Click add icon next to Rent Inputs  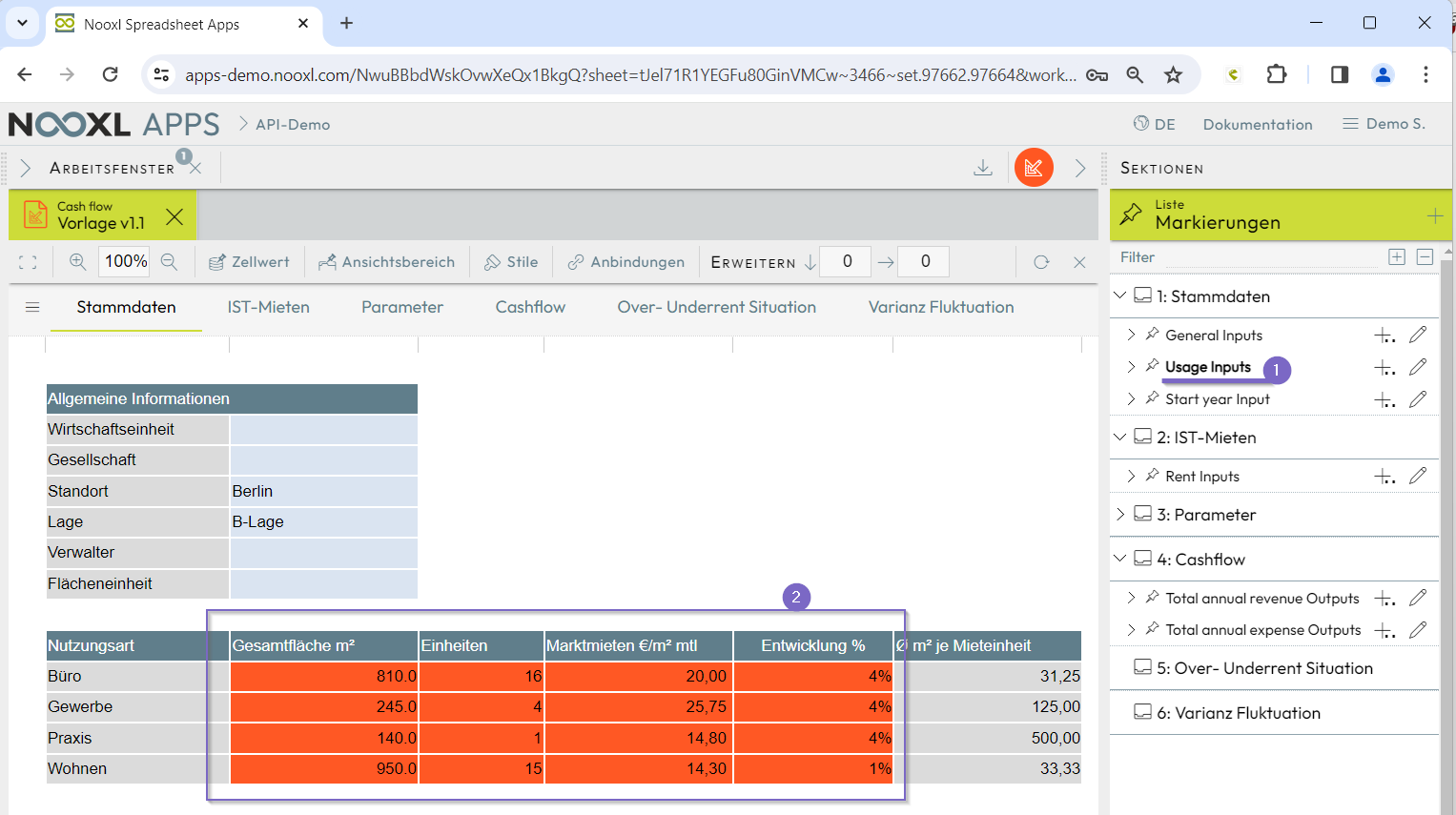click(1384, 477)
